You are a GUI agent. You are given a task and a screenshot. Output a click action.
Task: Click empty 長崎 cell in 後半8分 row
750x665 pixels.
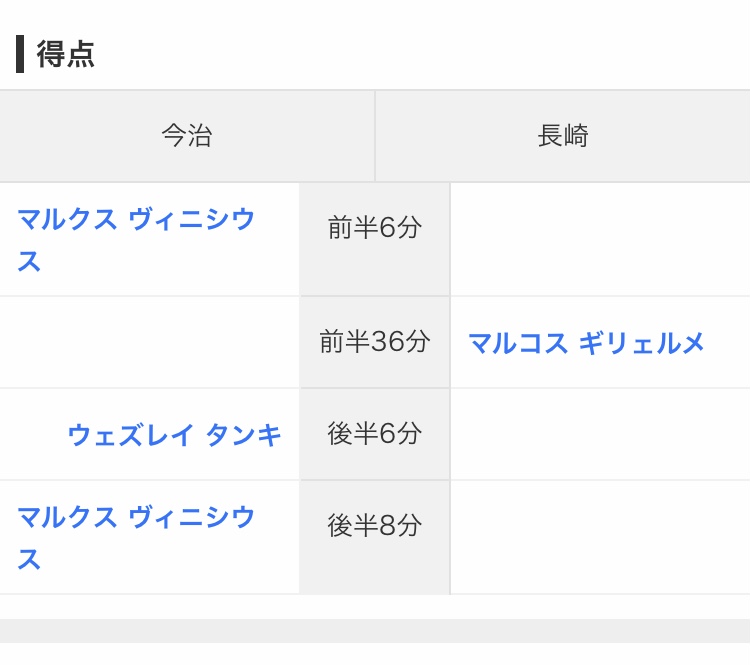pyautogui.click(x=600, y=537)
